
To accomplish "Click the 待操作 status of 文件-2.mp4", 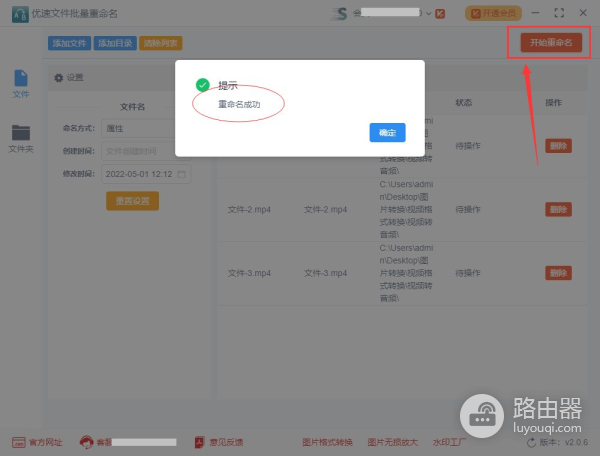I will pos(468,209).
